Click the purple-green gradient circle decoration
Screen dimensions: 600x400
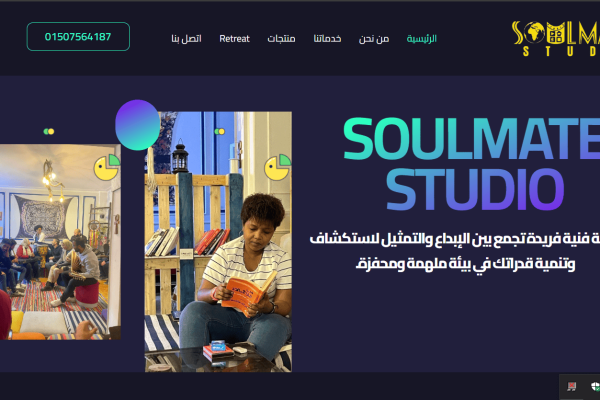138,125
